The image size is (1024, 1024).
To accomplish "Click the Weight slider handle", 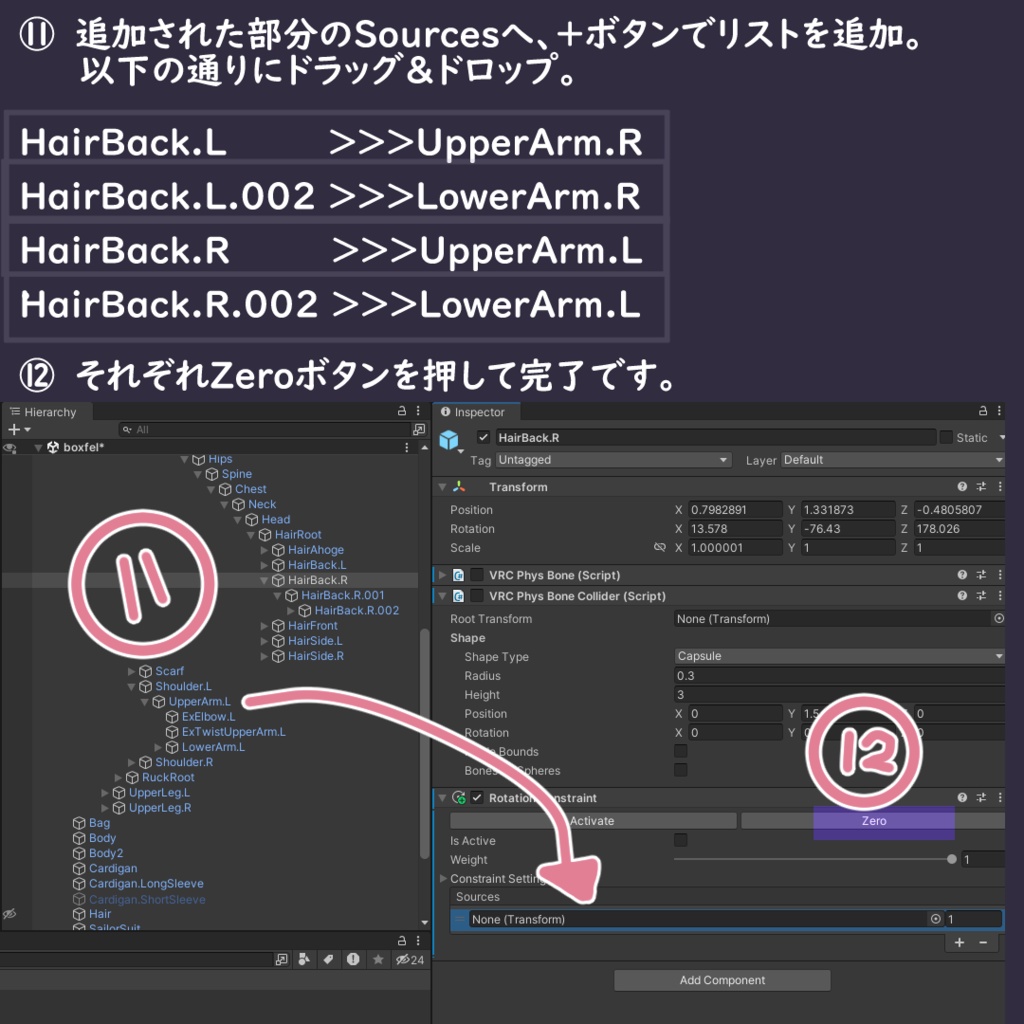I will pos(952,859).
